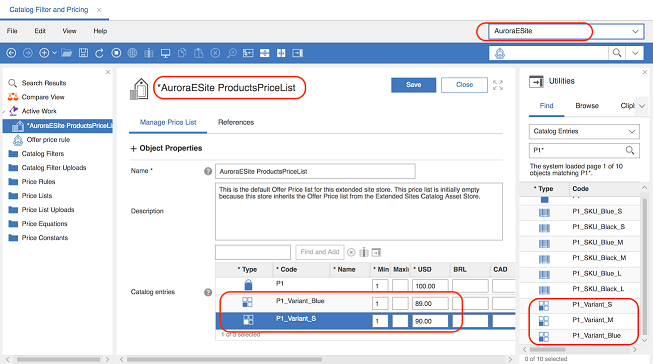Viewport: 653px width, 364px height.
Task: Select the Catalog Filter and Pricing tab
Action: [49, 10]
